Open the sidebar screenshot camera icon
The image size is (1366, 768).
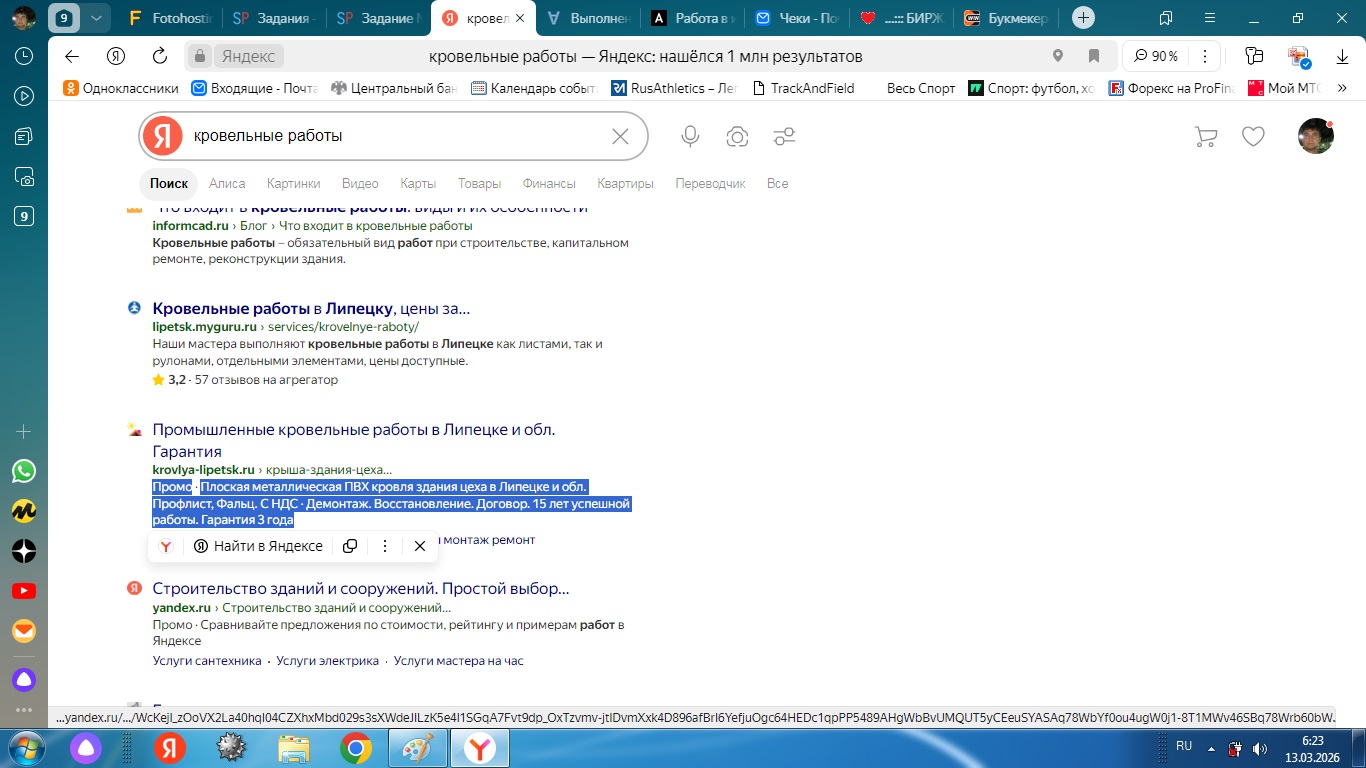click(24, 177)
